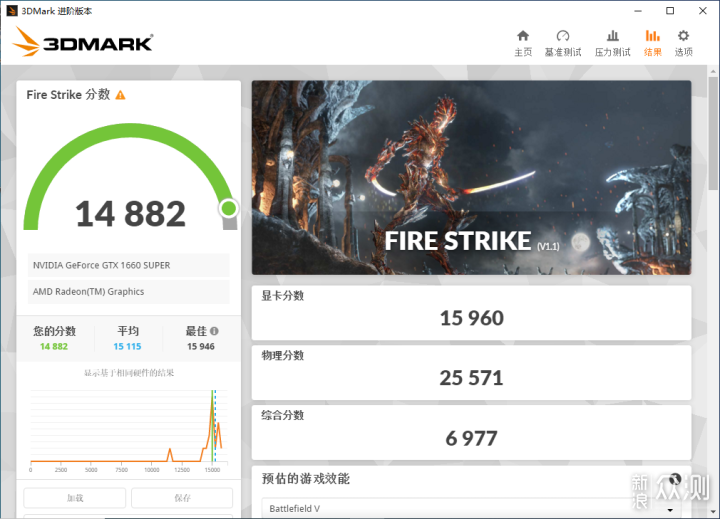Click the 物理分数 value 25 571
This screenshot has height=519, width=720.
tap(472, 378)
